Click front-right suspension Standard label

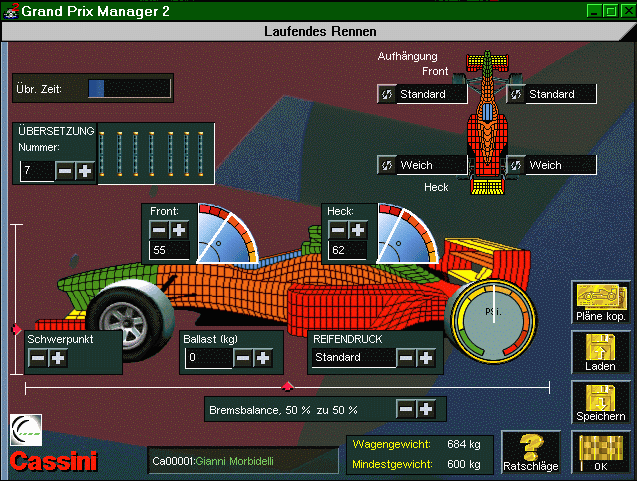click(x=561, y=94)
